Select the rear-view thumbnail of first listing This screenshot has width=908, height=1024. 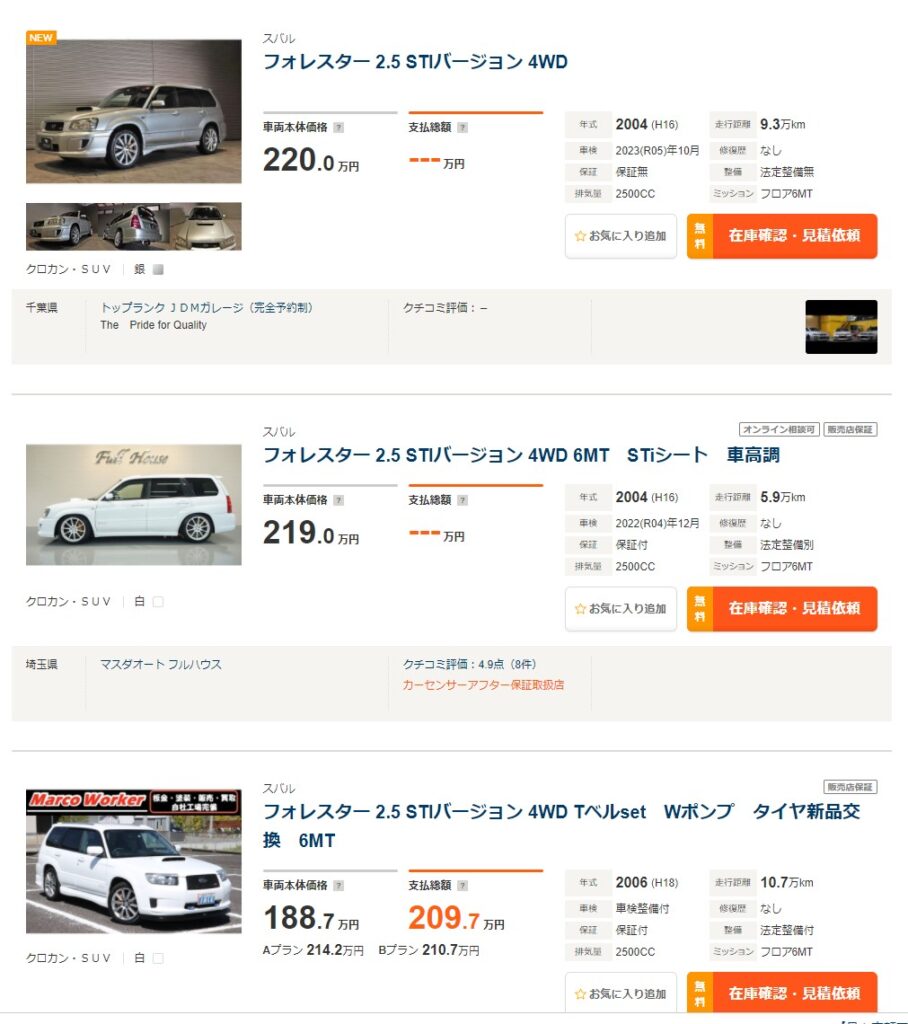click(133, 226)
